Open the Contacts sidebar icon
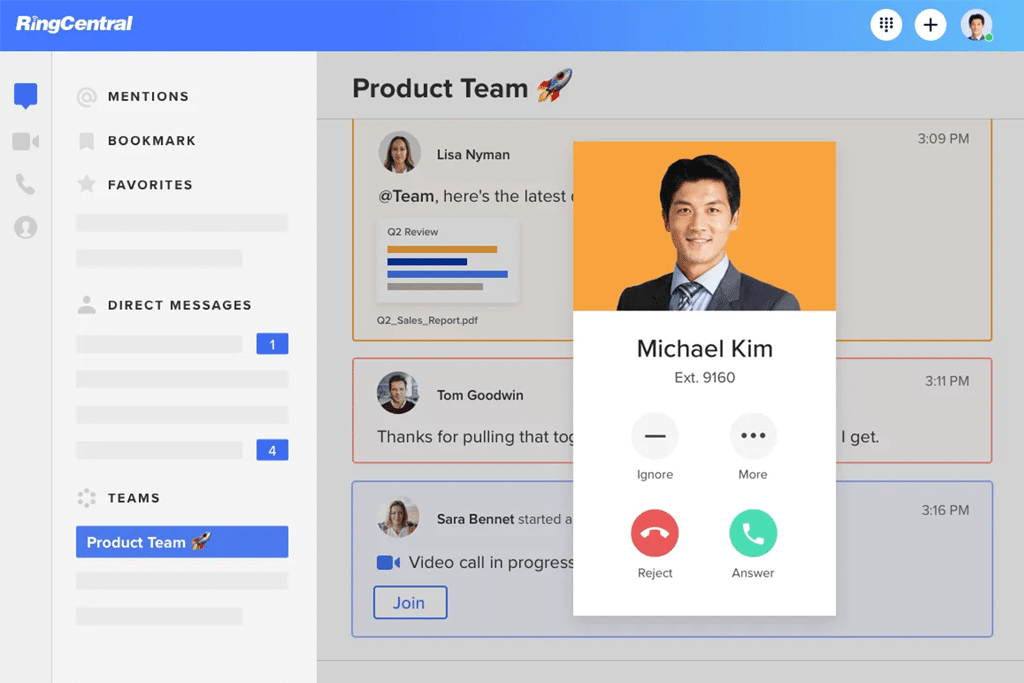 [25, 227]
